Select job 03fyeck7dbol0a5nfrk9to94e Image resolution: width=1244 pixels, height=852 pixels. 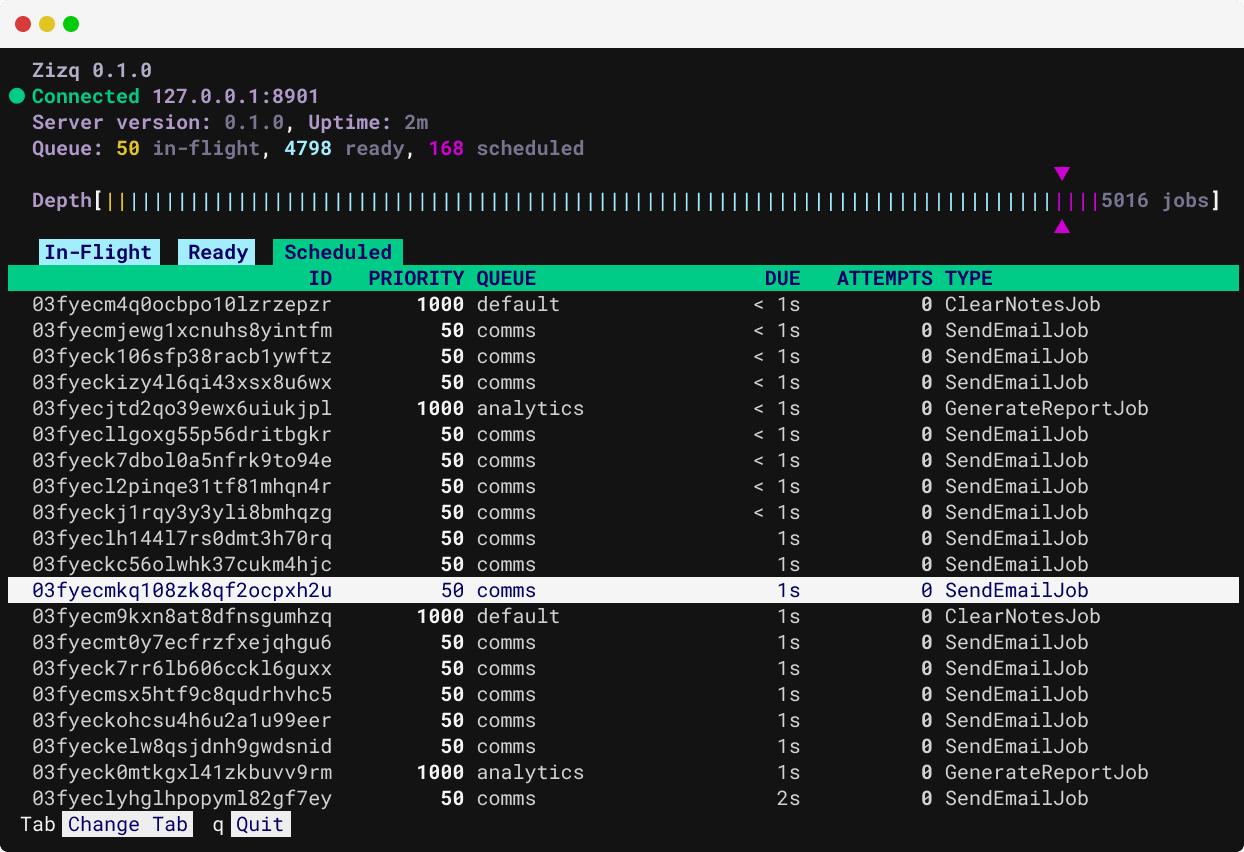coord(622,460)
